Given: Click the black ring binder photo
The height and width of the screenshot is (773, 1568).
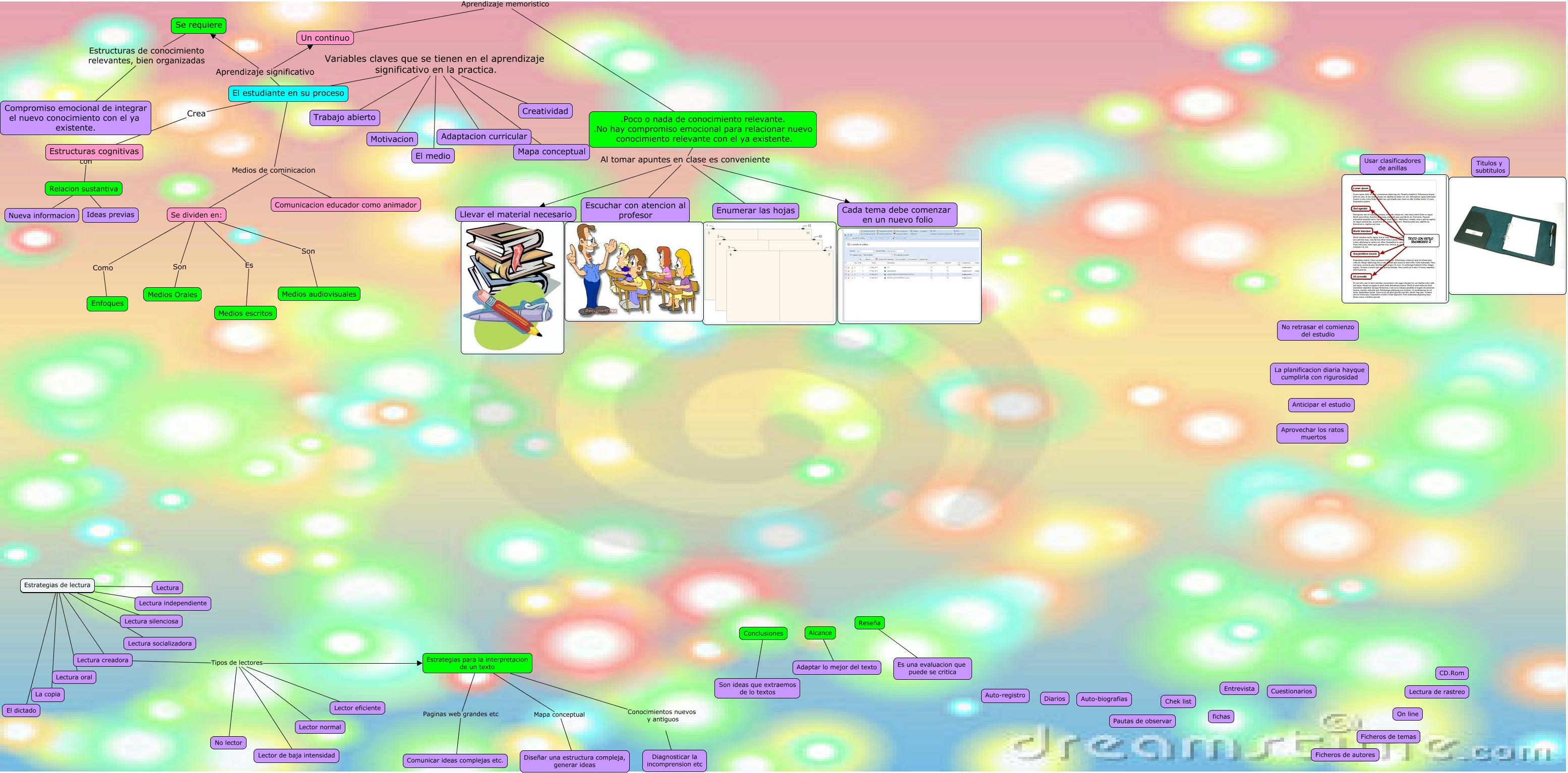Looking at the screenshot, I should coord(1506,236).
